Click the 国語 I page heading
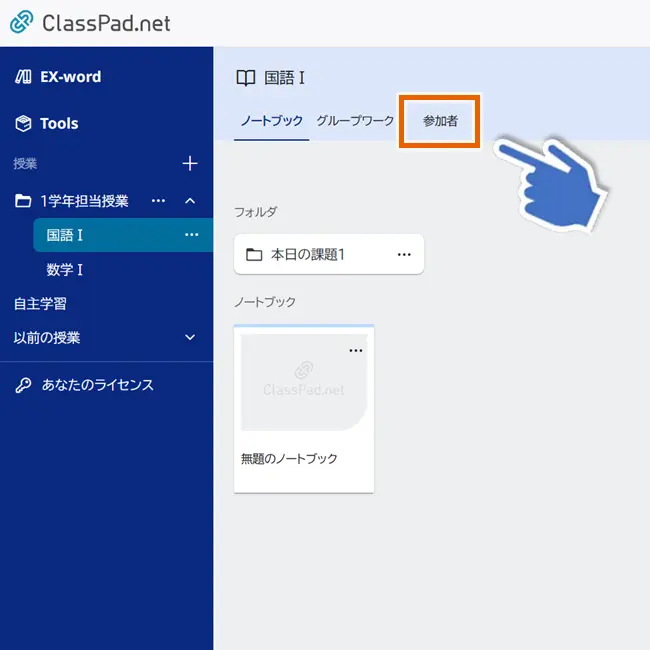 point(284,78)
